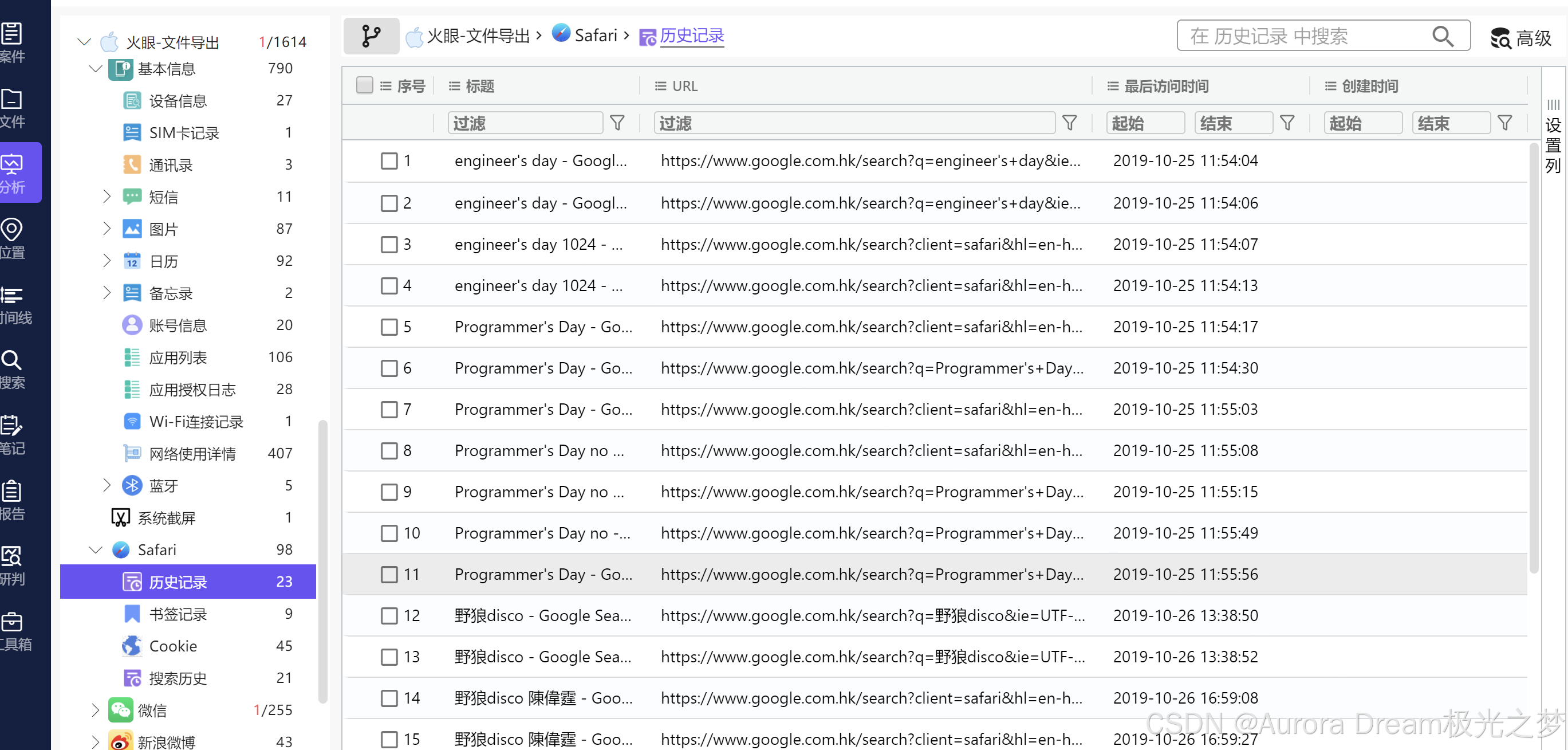This screenshot has height=750, width=1568.
Task: Click the magnifier icon in the search box
Action: (1441, 37)
